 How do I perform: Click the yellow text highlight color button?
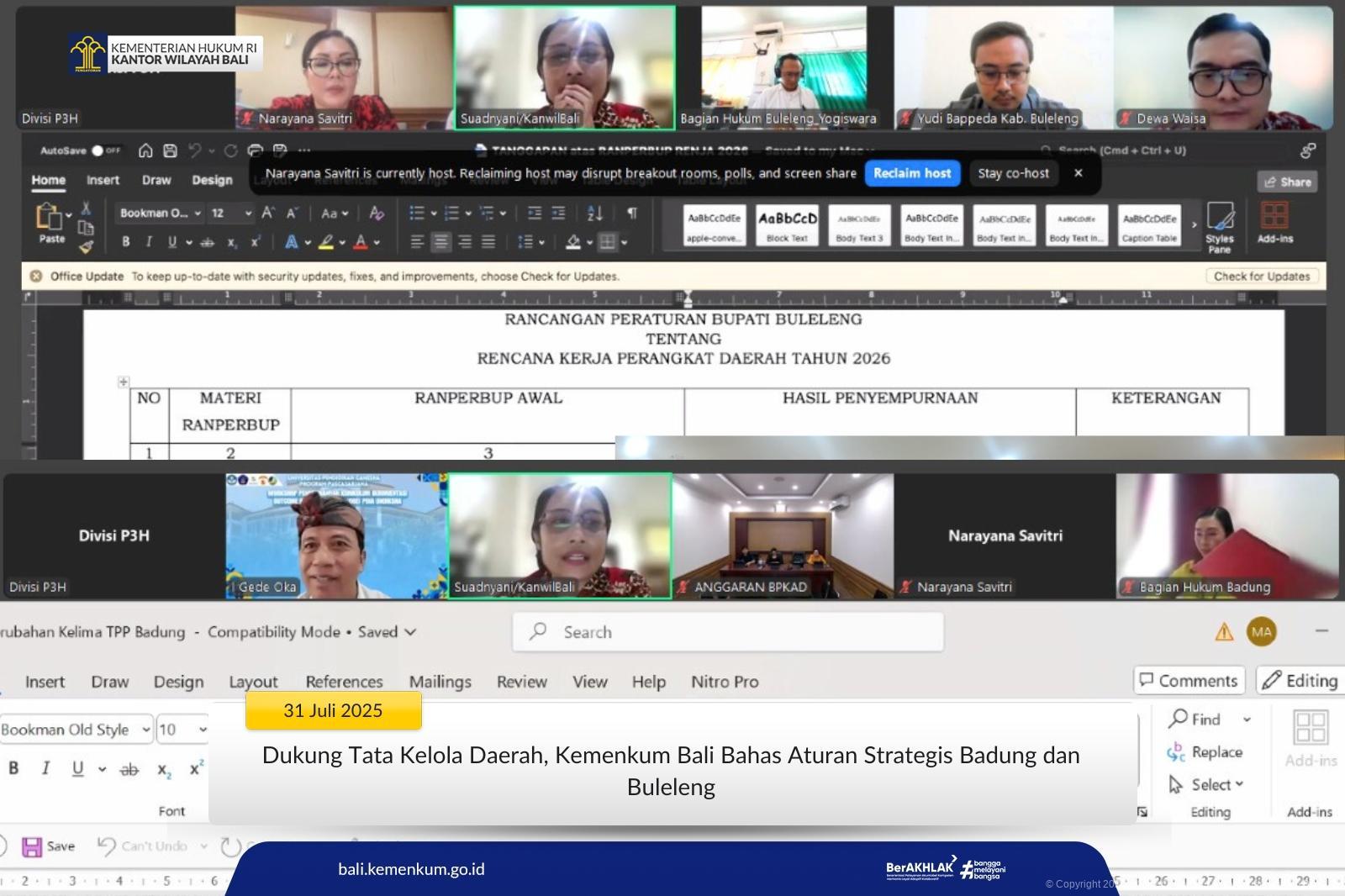coord(325,242)
